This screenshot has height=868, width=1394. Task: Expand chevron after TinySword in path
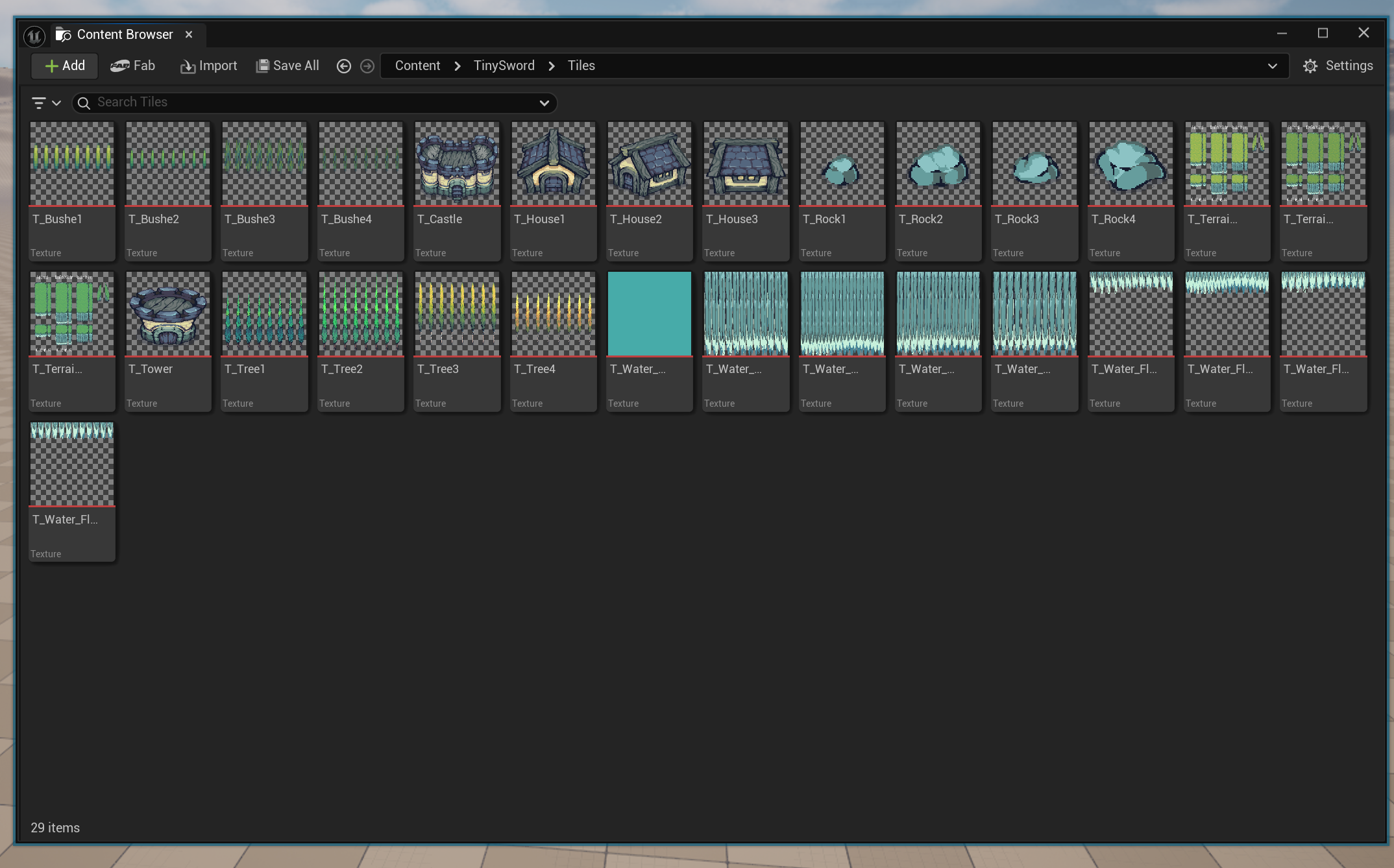pyautogui.click(x=552, y=66)
